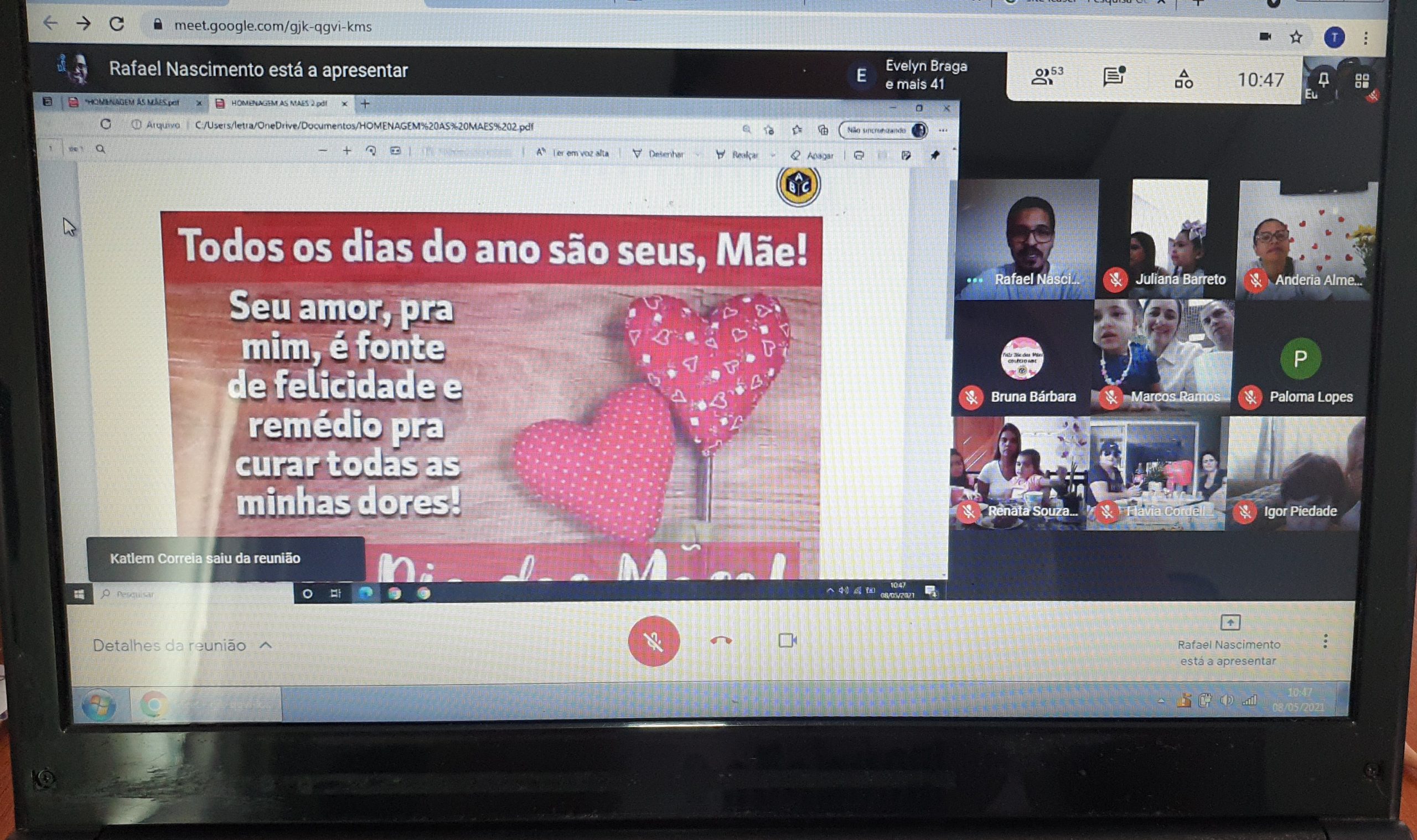This screenshot has height=840, width=1417.
Task: Open the Chrome three-dot menu
Action: 1366,38
